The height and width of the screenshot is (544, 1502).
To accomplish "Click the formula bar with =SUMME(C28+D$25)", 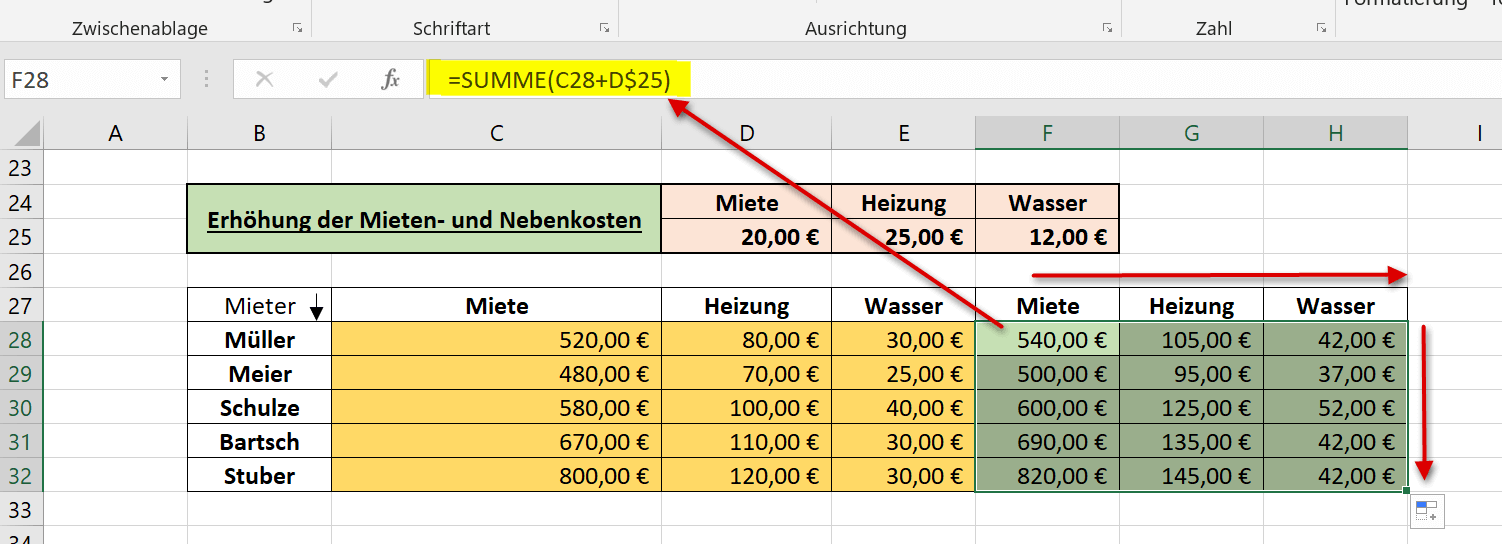I will 963,79.
